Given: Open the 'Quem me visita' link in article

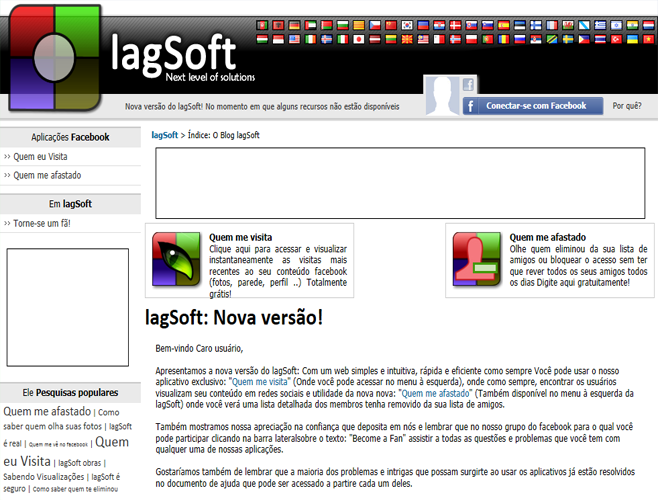Looking at the screenshot, I should (x=260, y=382).
